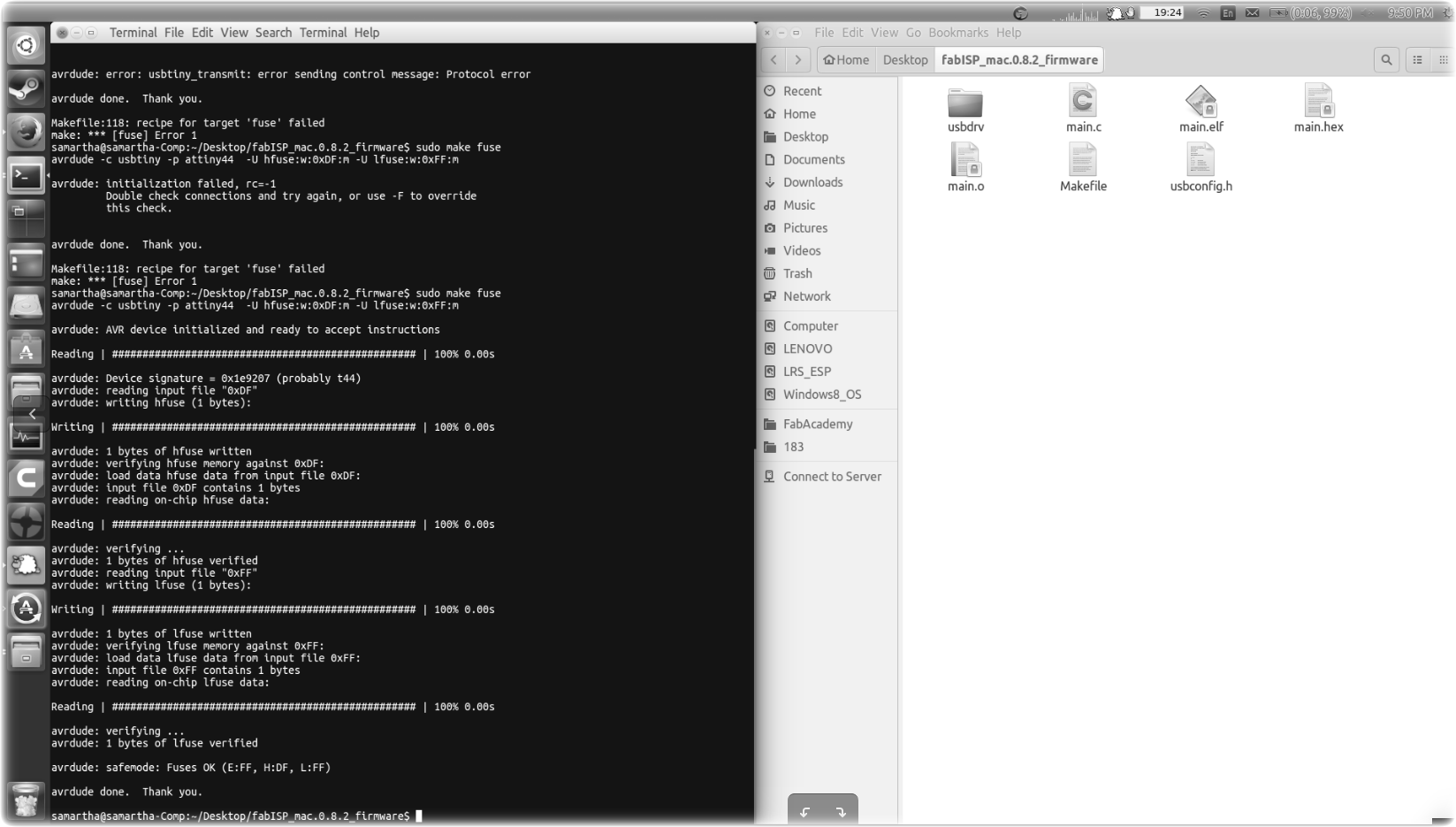Open Ubuntu Software Center in the launcher
This screenshot has height=827, width=1456.
pyautogui.click(x=26, y=349)
